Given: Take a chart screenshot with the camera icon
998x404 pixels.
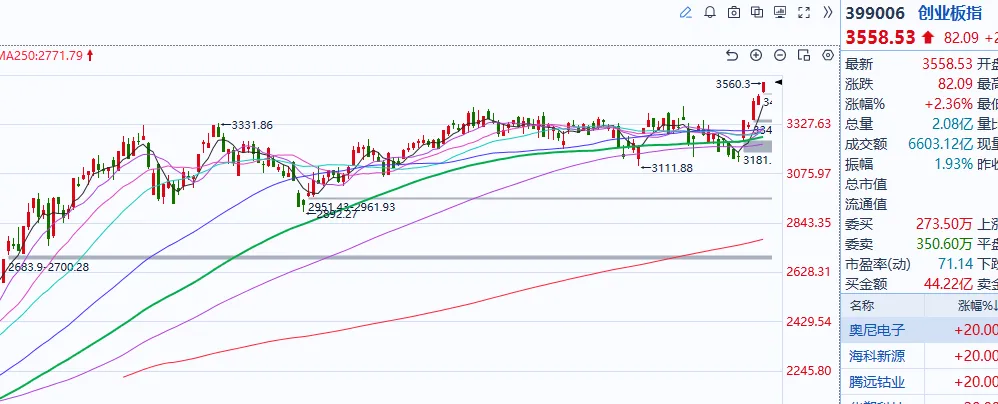Looking at the screenshot, I should pyautogui.click(x=734, y=13).
